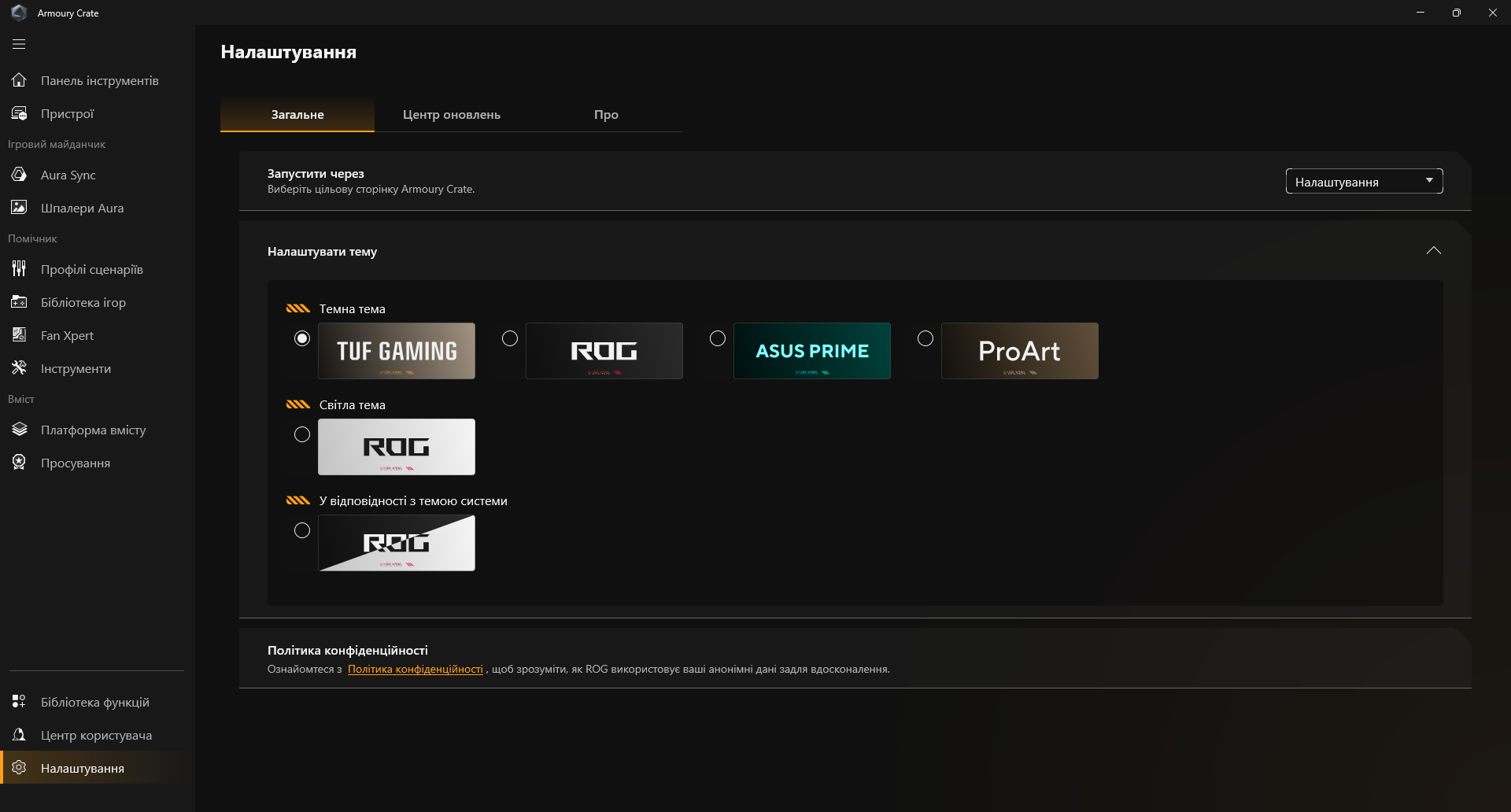Click the Світла тема label
1511x812 pixels.
click(x=352, y=405)
